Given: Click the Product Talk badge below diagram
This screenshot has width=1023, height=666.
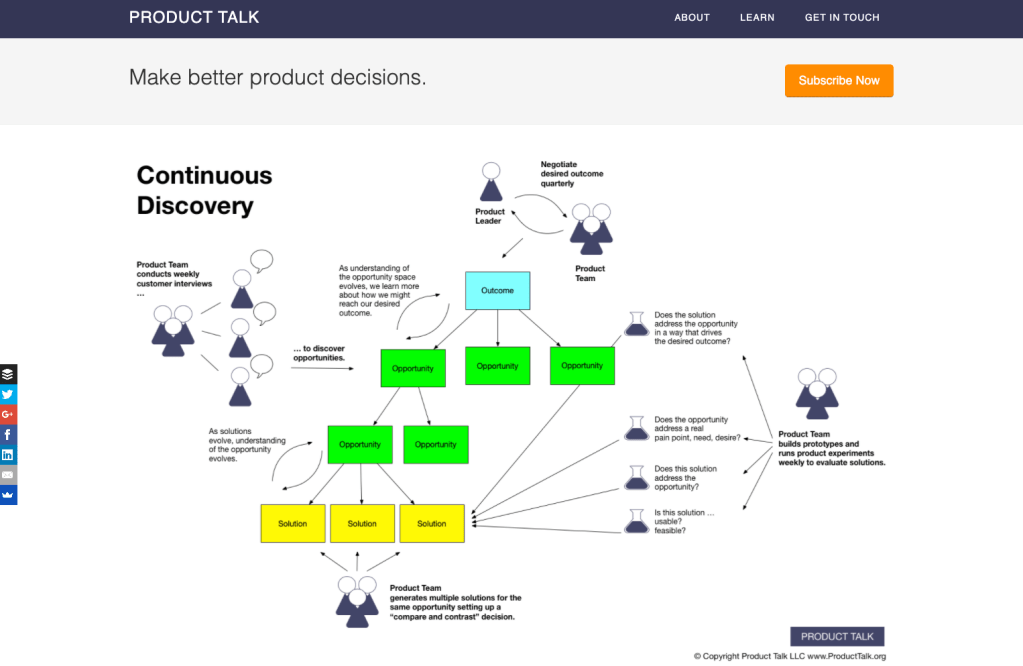Looking at the screenshot, I should pos(837,636).
